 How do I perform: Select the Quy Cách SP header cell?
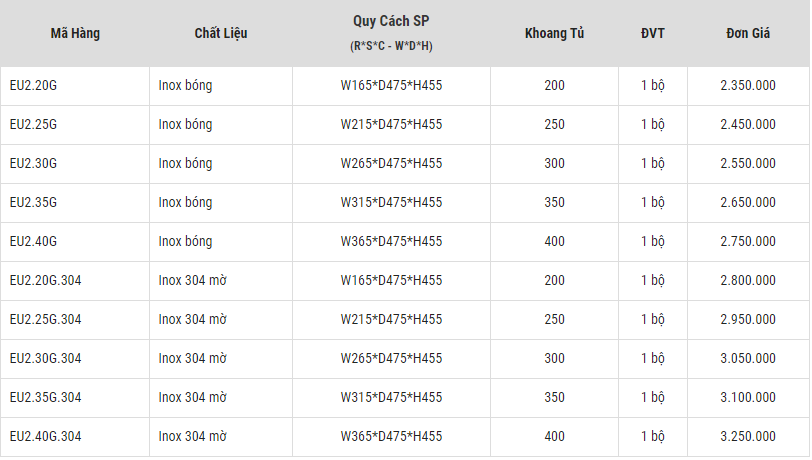[391, 33]
